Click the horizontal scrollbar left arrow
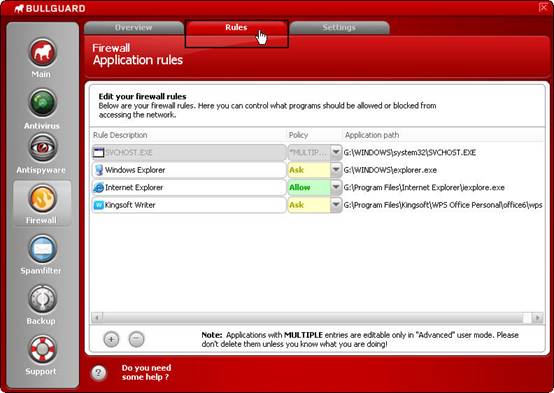This screenshot has width=554, height=393. tap(97, 317)
